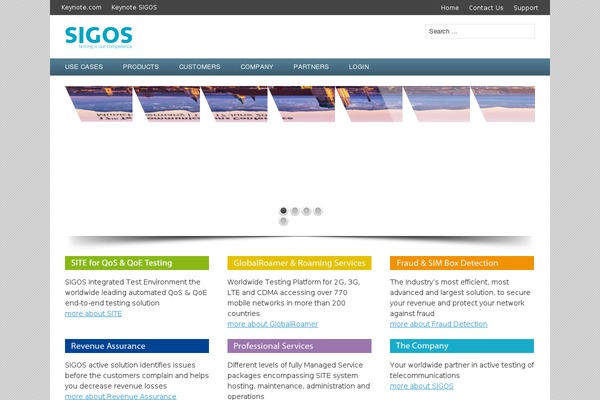Viewport: 600px width, 400px height.
Task: Go to Home in top bar
Action: tap(450, 8)
